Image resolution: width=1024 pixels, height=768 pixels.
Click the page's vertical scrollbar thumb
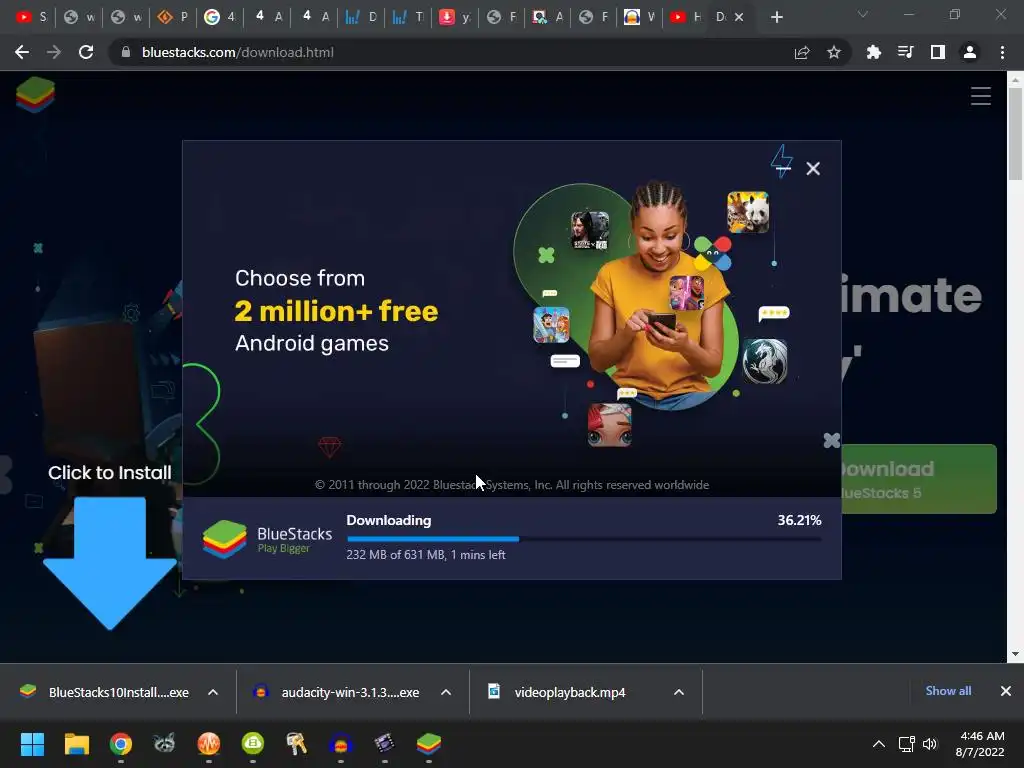point(1015,134)
